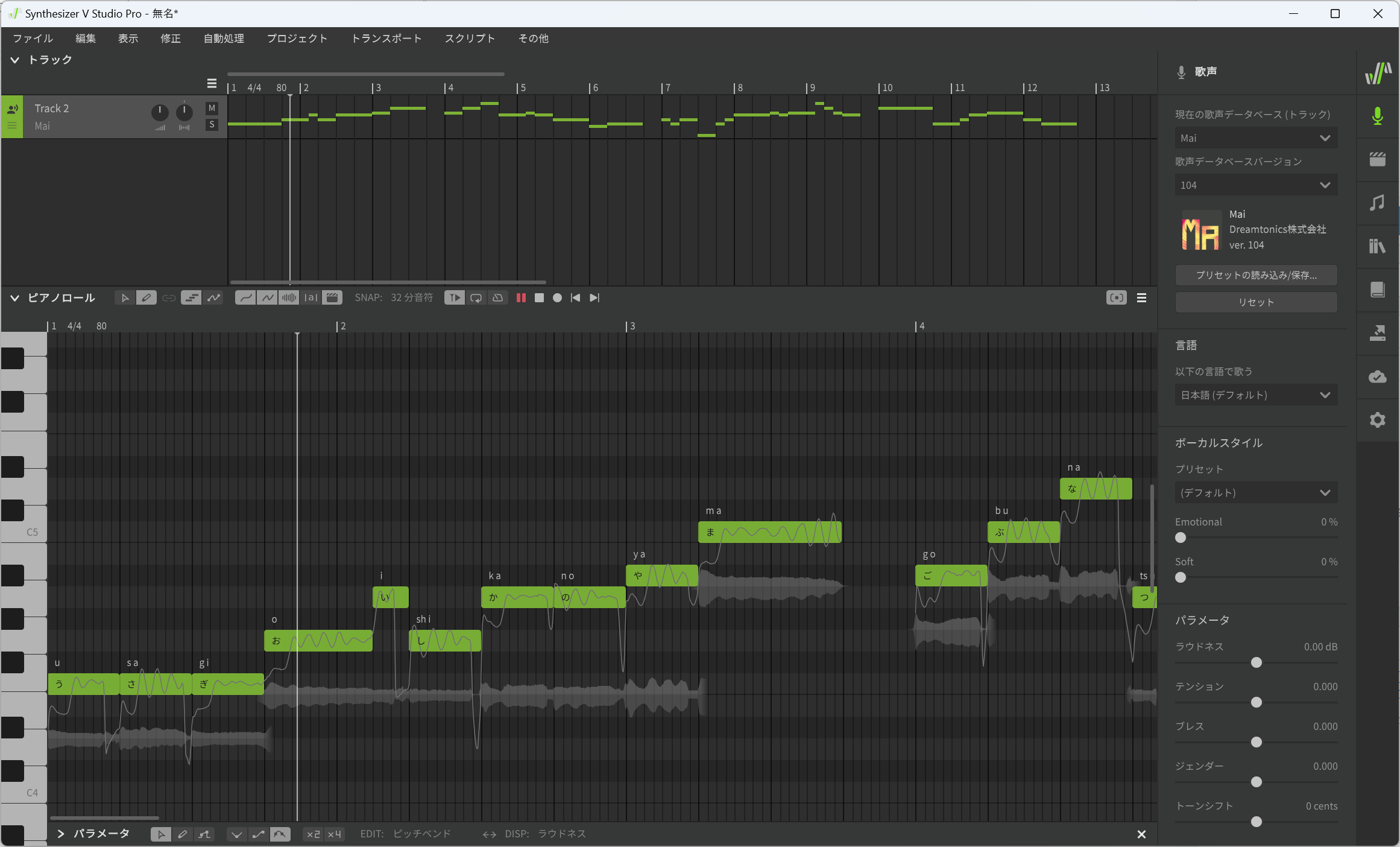Toggle the clapperboard display icon in piano roll
The height and width of the screenshot is (847, 1400).
pos(332,298)
